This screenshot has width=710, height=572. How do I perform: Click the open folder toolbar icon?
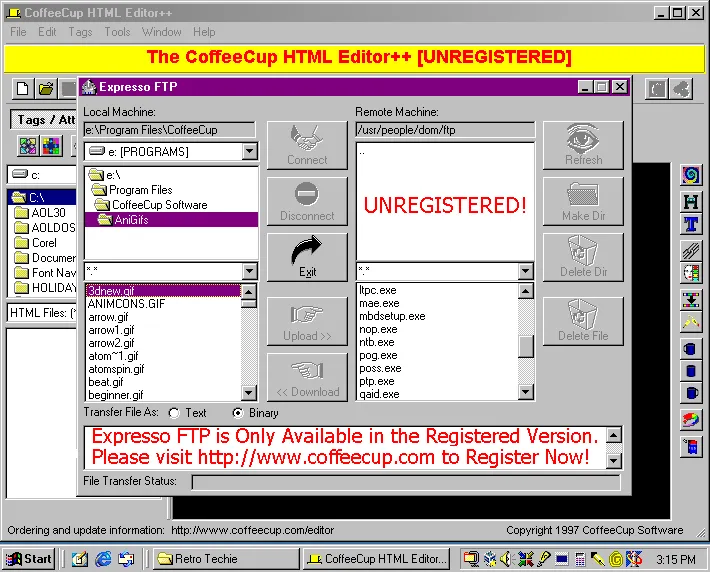46,88
